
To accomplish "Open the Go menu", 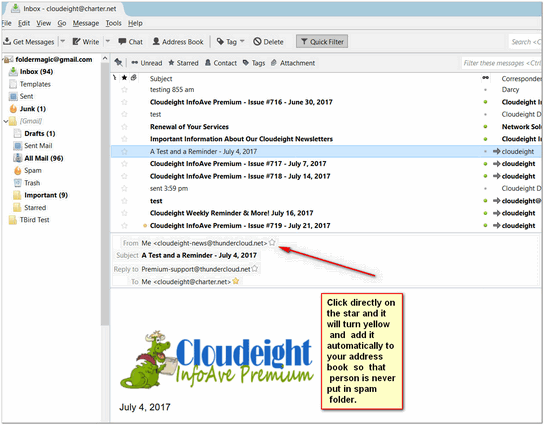I will pos(62,23).
